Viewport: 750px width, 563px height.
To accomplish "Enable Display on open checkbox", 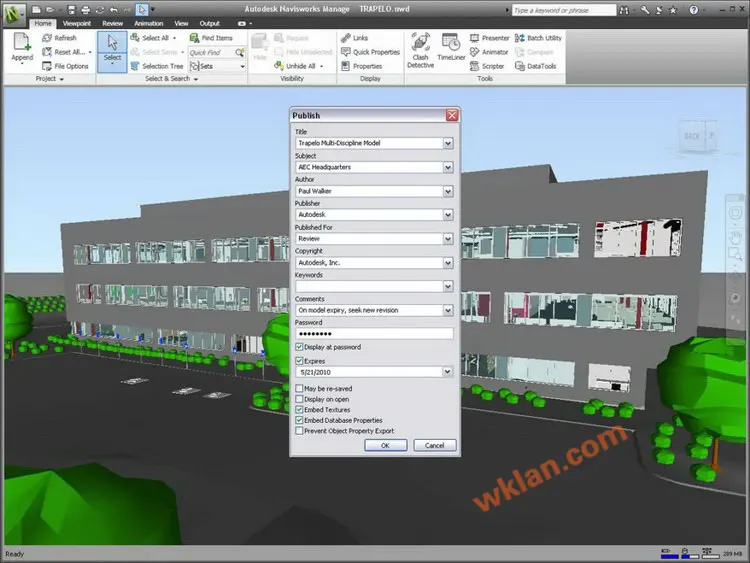I will (x=299, y=399).
